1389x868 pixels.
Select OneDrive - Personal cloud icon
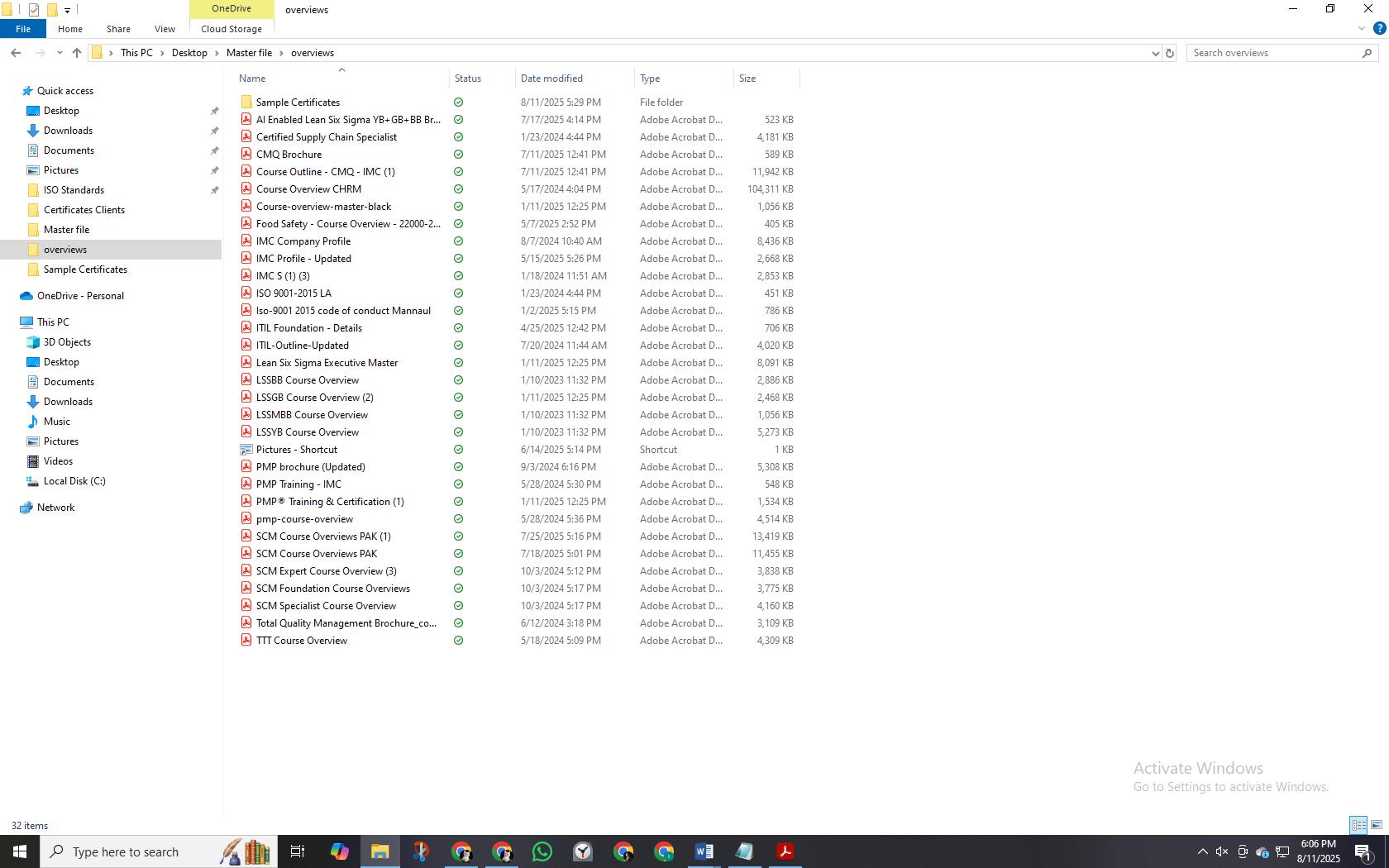click(x=26, y=296)
